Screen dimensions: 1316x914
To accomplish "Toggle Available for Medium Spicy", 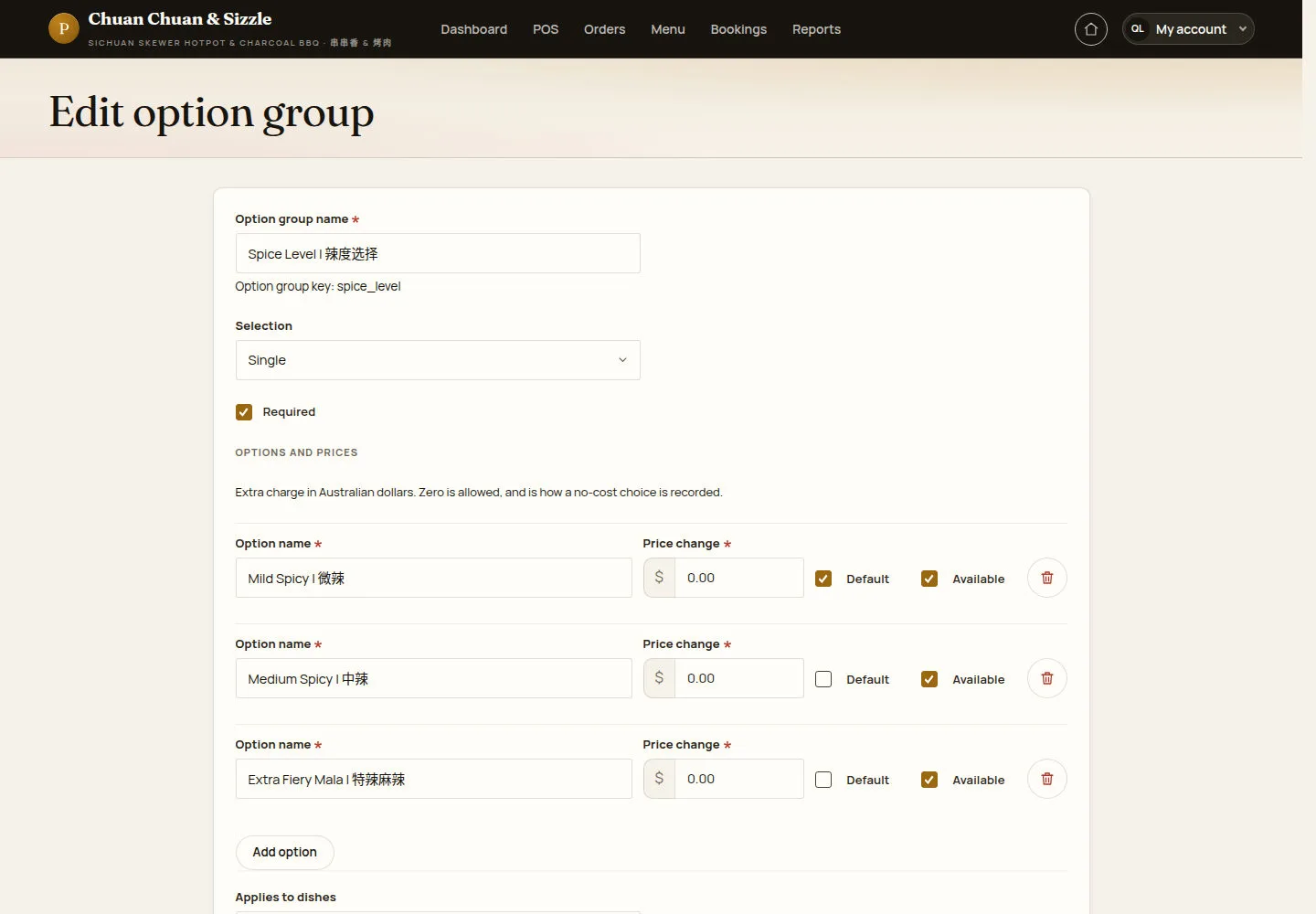I will (x=929, y=679).
